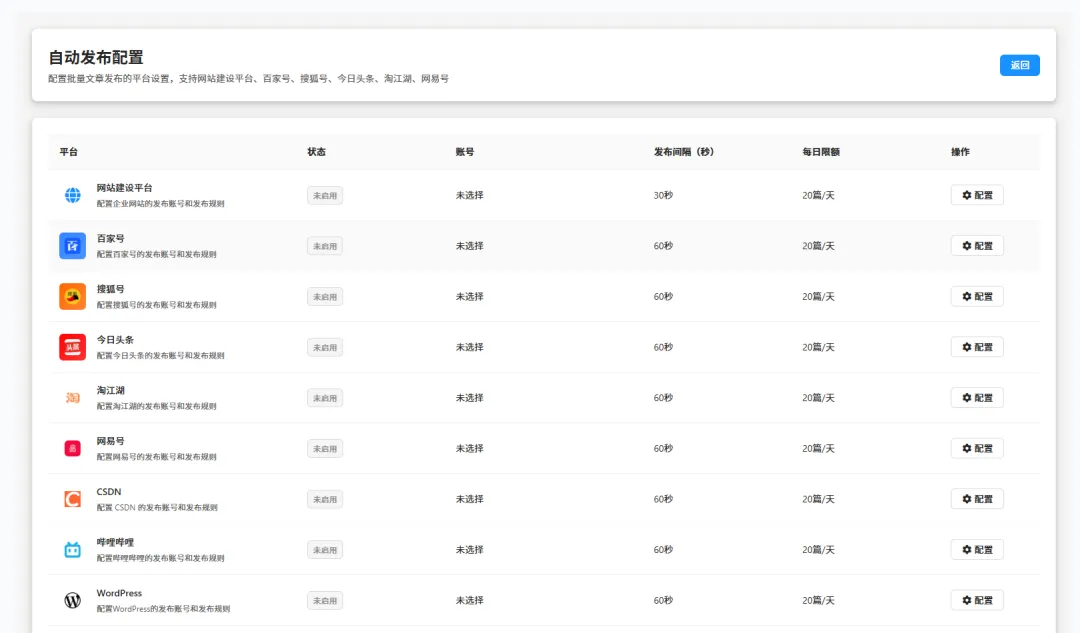Click 未选择 account in 网站建设平台 row
This screenshot has width=1080, height=633.
470,196
